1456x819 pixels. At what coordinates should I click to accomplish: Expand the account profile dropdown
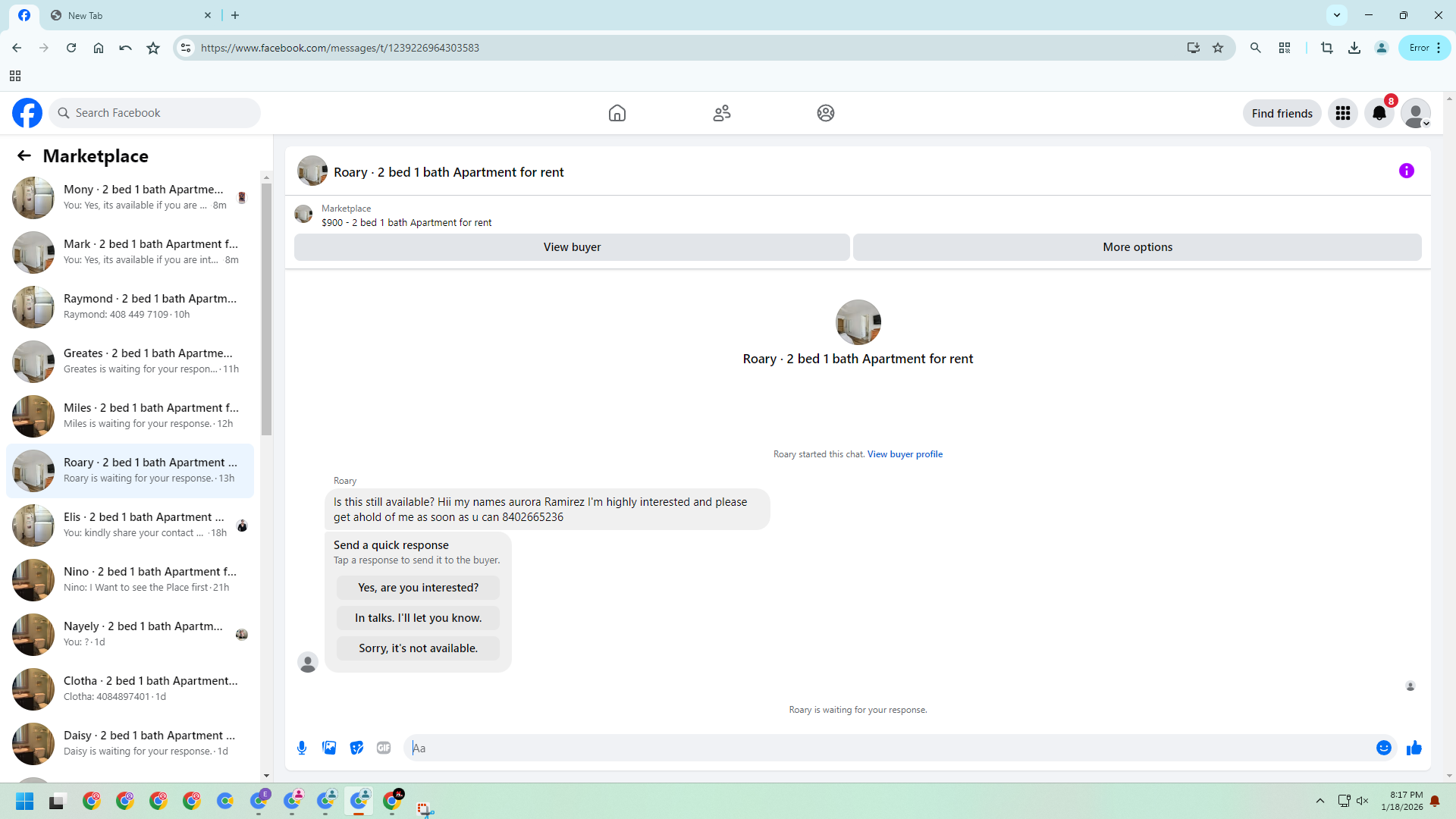tap(1415, 113)
